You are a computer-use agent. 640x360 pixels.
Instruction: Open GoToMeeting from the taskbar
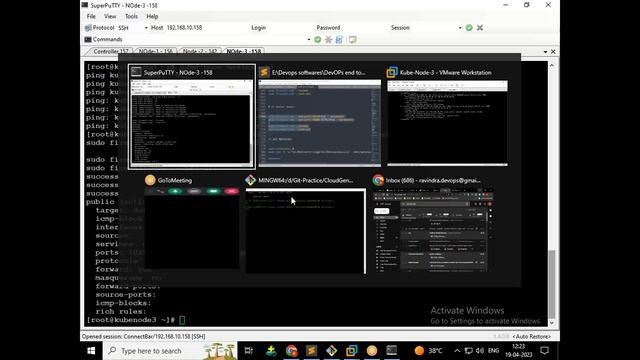372,351
